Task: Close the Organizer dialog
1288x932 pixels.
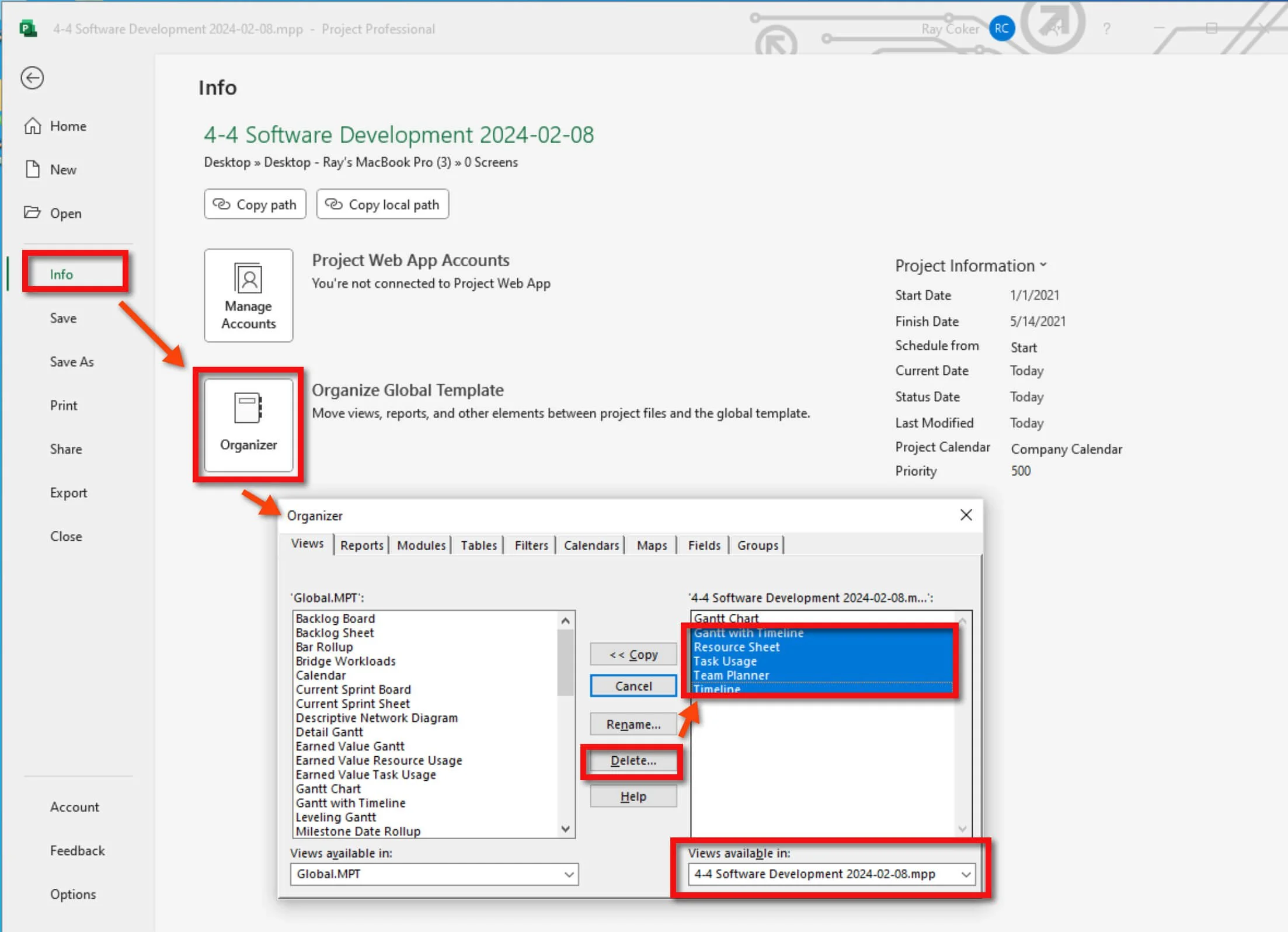Action: 966,514
